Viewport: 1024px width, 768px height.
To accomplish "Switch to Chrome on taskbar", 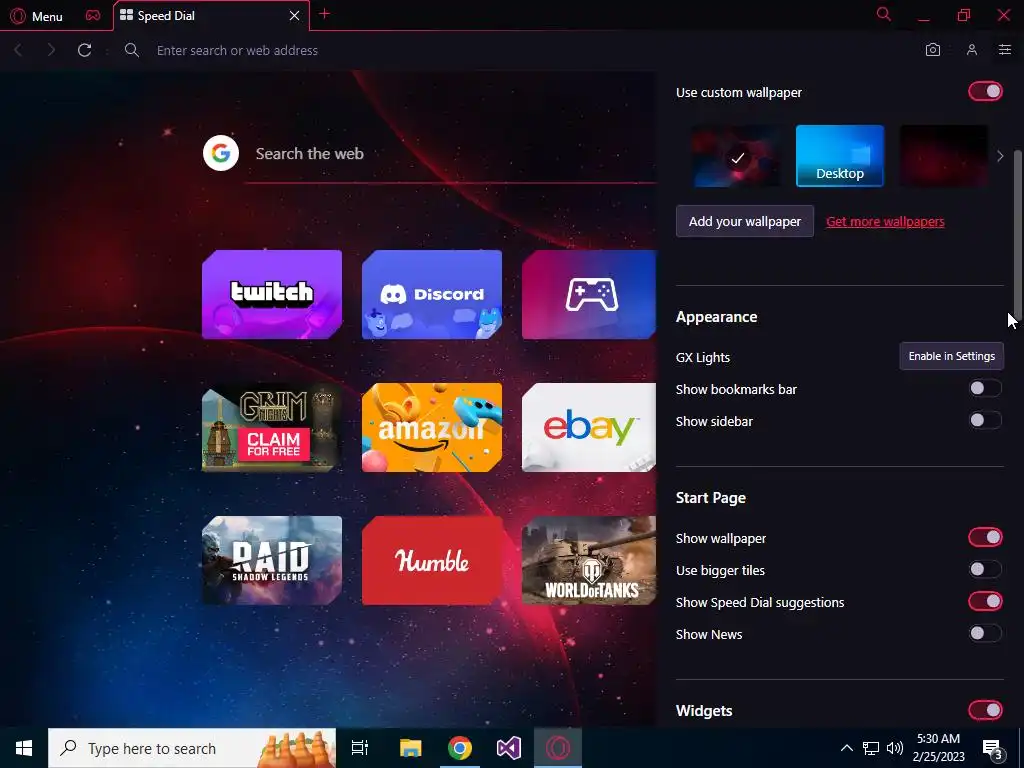I will [x=460, y=748].
